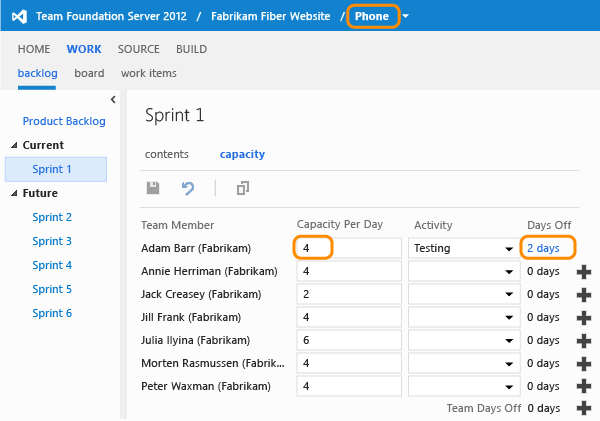Viewport: 600px width, 421px height.
Task: Switch to the board tab
Action: 89,73
